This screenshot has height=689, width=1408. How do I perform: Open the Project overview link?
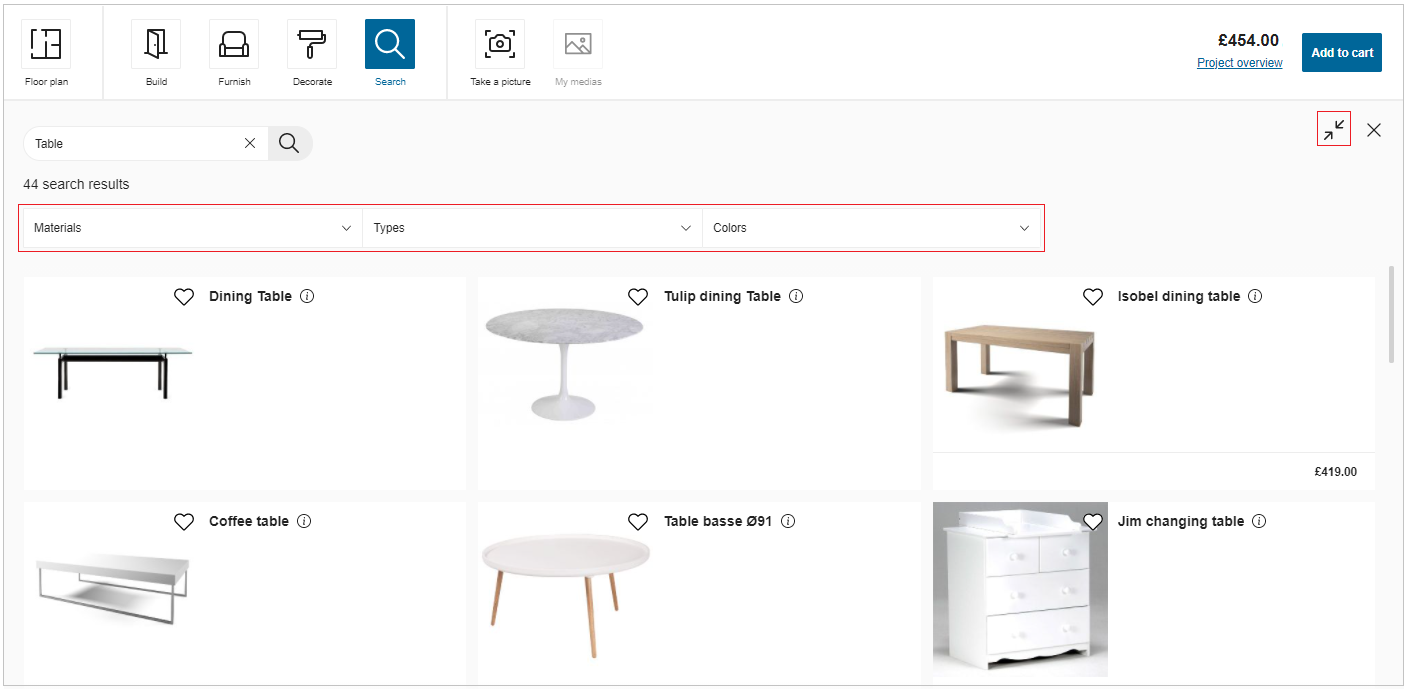1239,63
